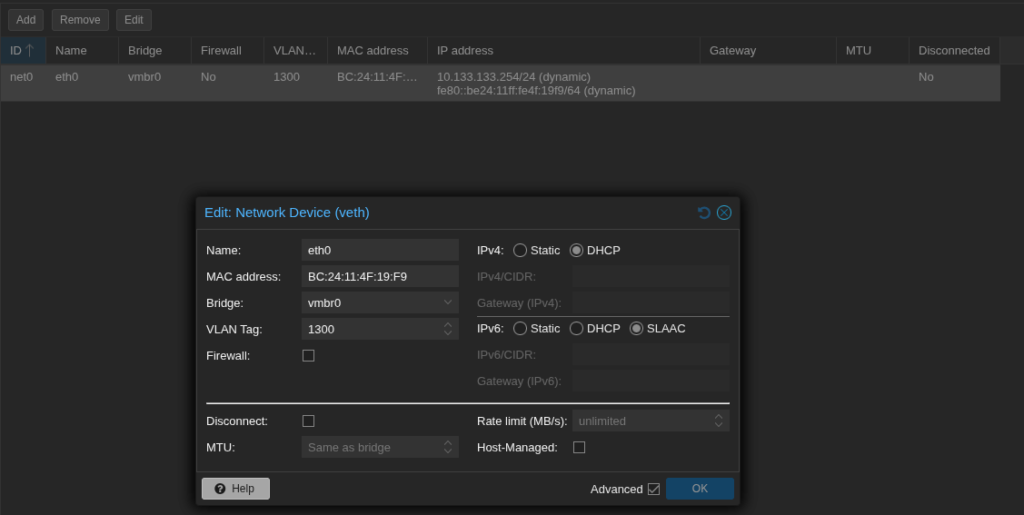Open Help for network device

pos(236,489)
